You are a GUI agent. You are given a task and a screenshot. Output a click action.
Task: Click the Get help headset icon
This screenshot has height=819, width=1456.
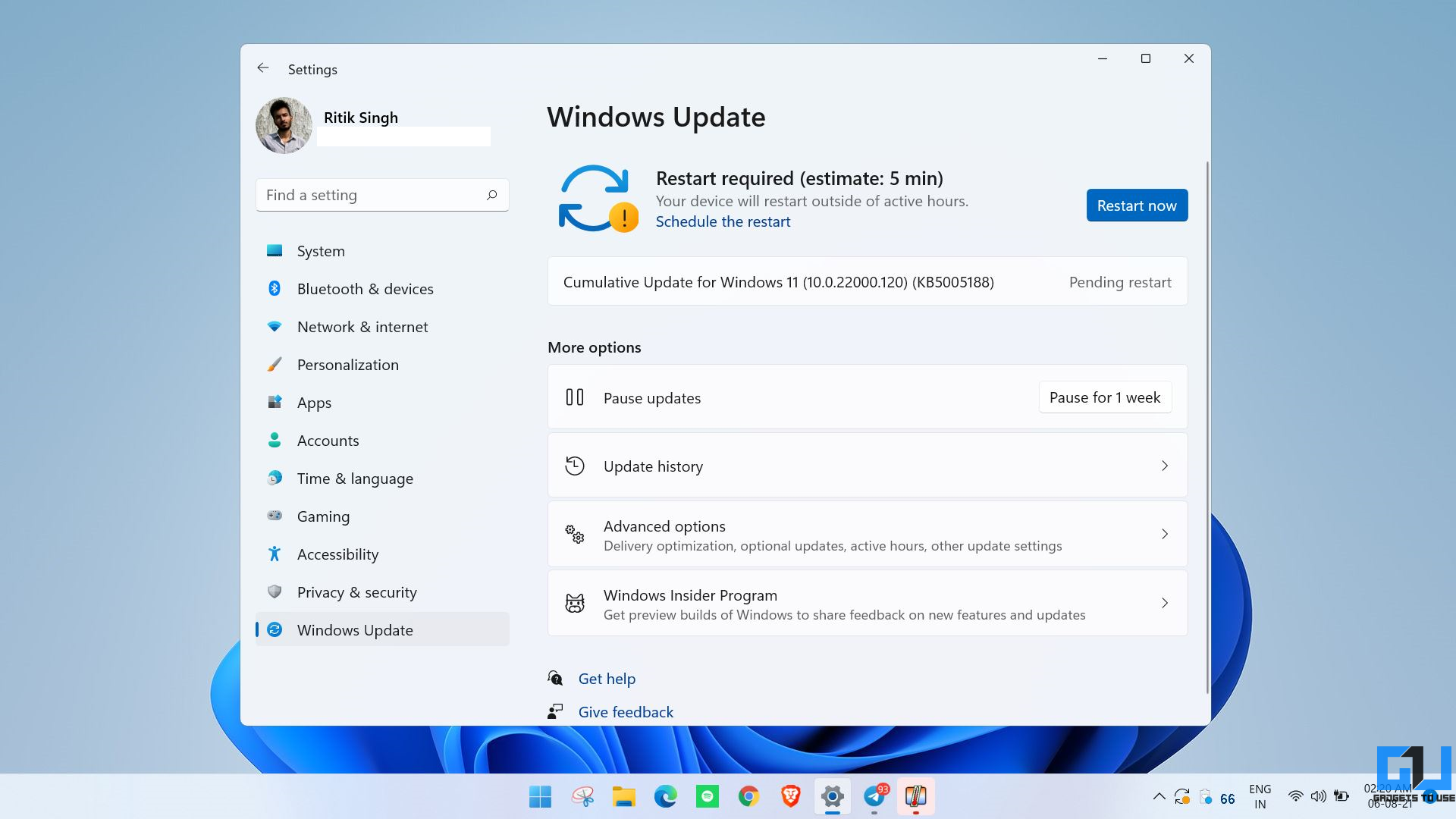point(555,678)
